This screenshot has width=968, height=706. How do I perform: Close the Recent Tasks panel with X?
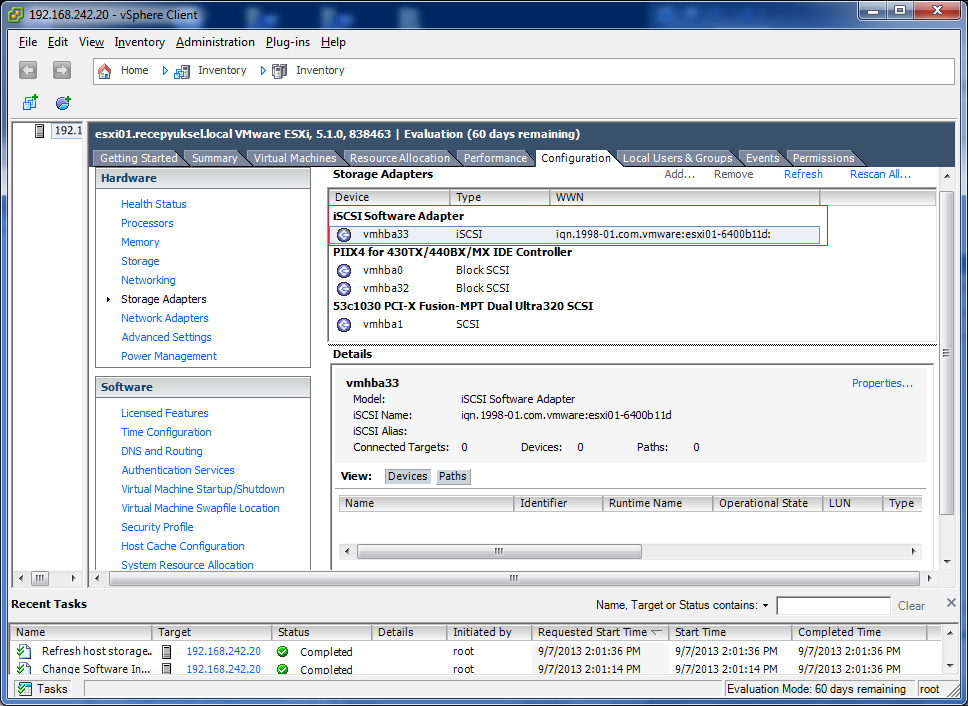pyautogui.click(x=951, y=602)
